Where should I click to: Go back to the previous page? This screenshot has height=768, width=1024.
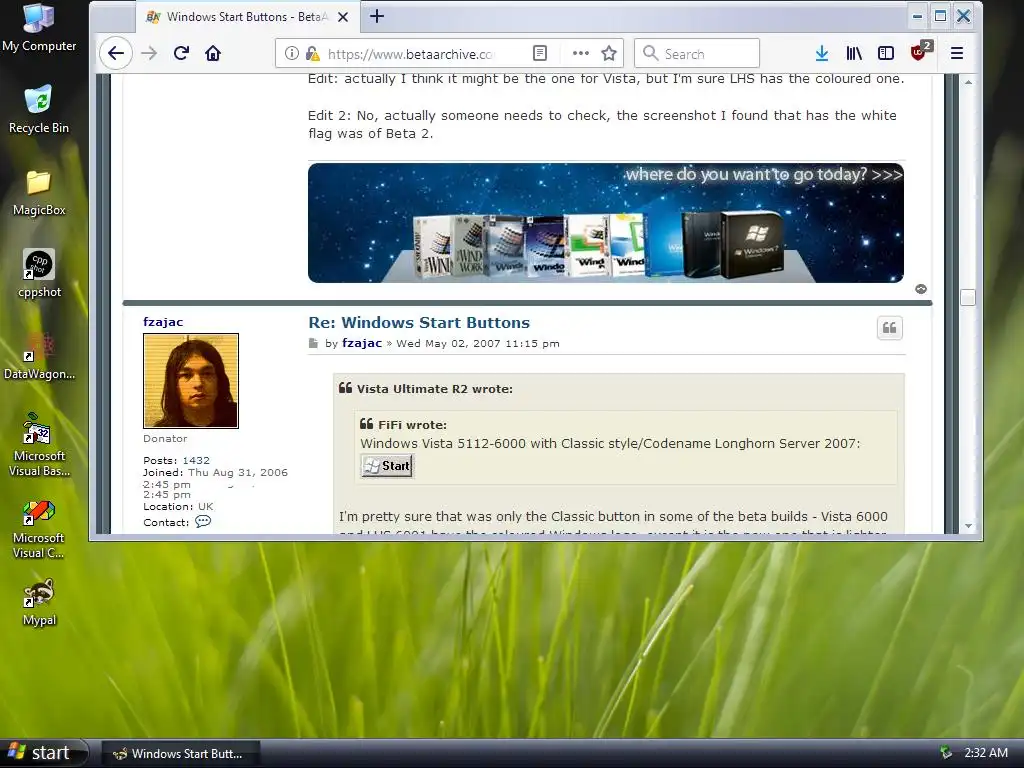116,54
